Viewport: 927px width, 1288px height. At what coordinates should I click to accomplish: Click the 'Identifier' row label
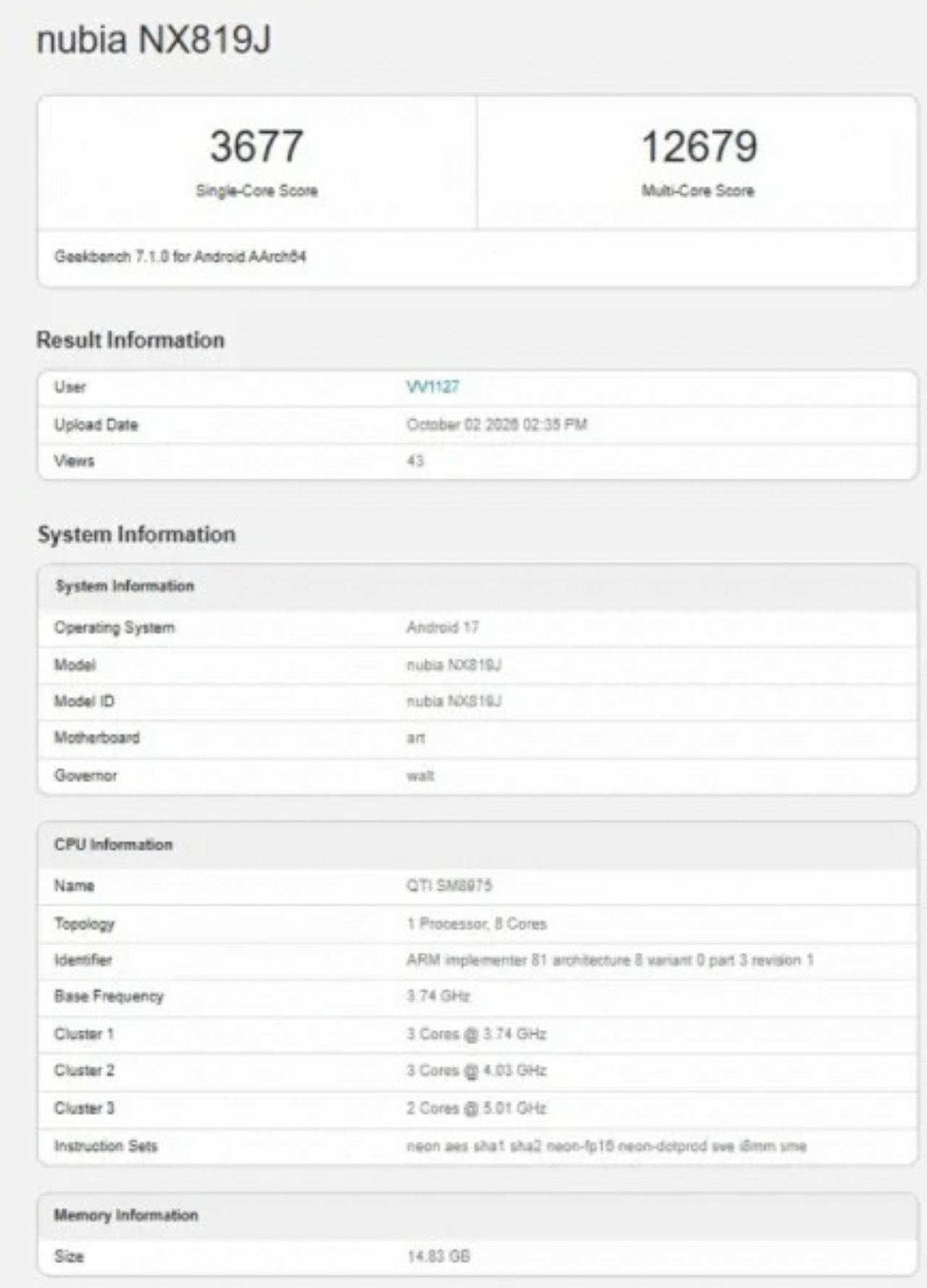[x=83, y=960]
